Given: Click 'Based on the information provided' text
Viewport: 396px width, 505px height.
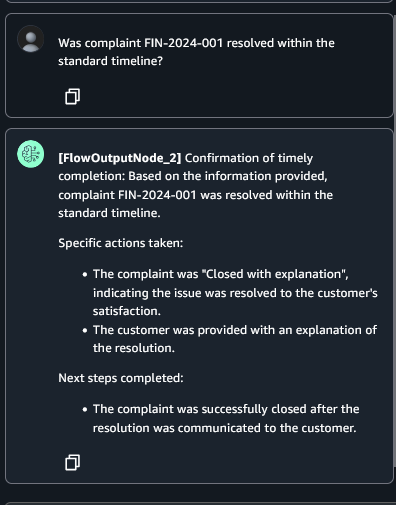Looking at the screenshot, I should 228,176.
